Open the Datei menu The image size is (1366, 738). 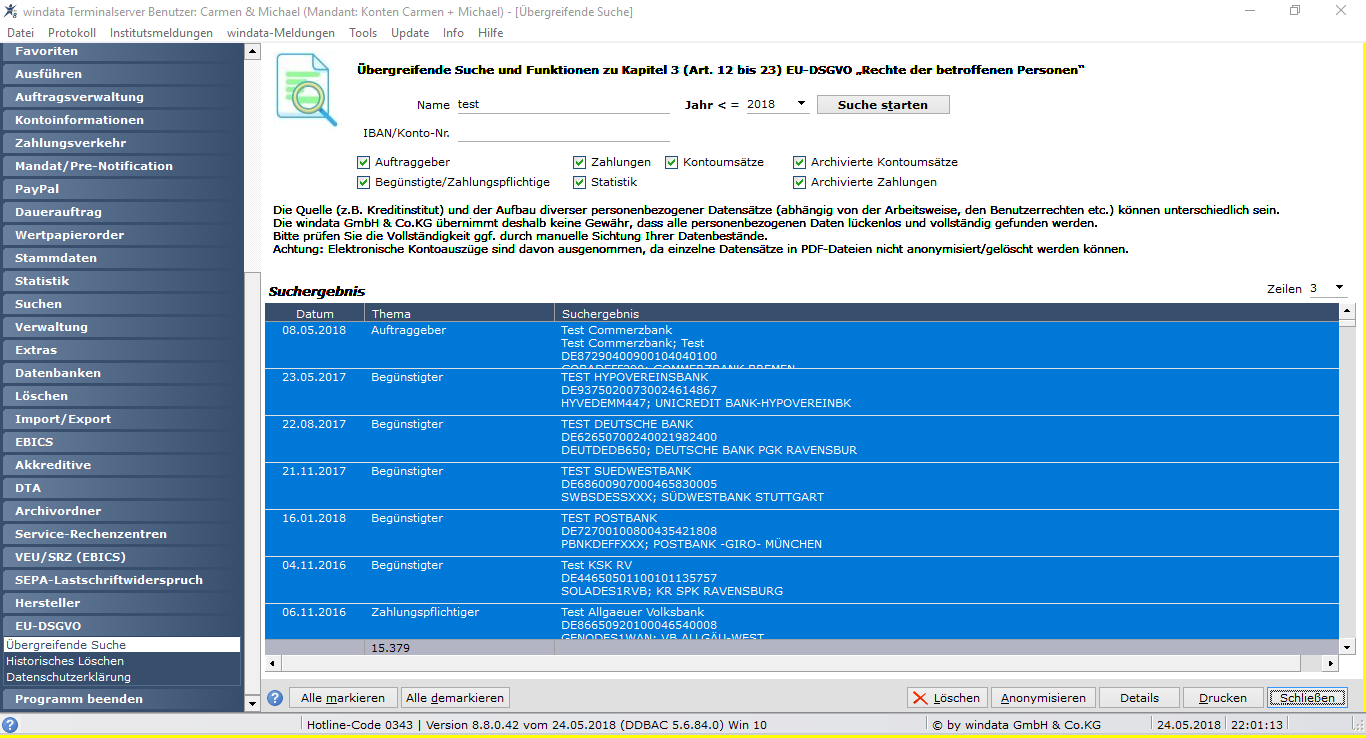point(20,33)
